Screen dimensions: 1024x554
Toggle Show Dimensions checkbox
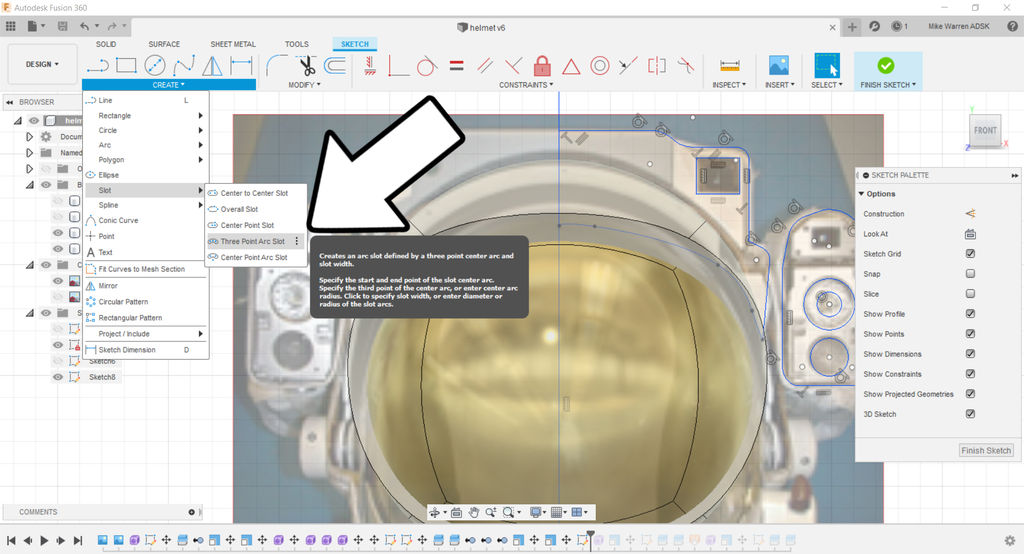(x=970, y=353)
